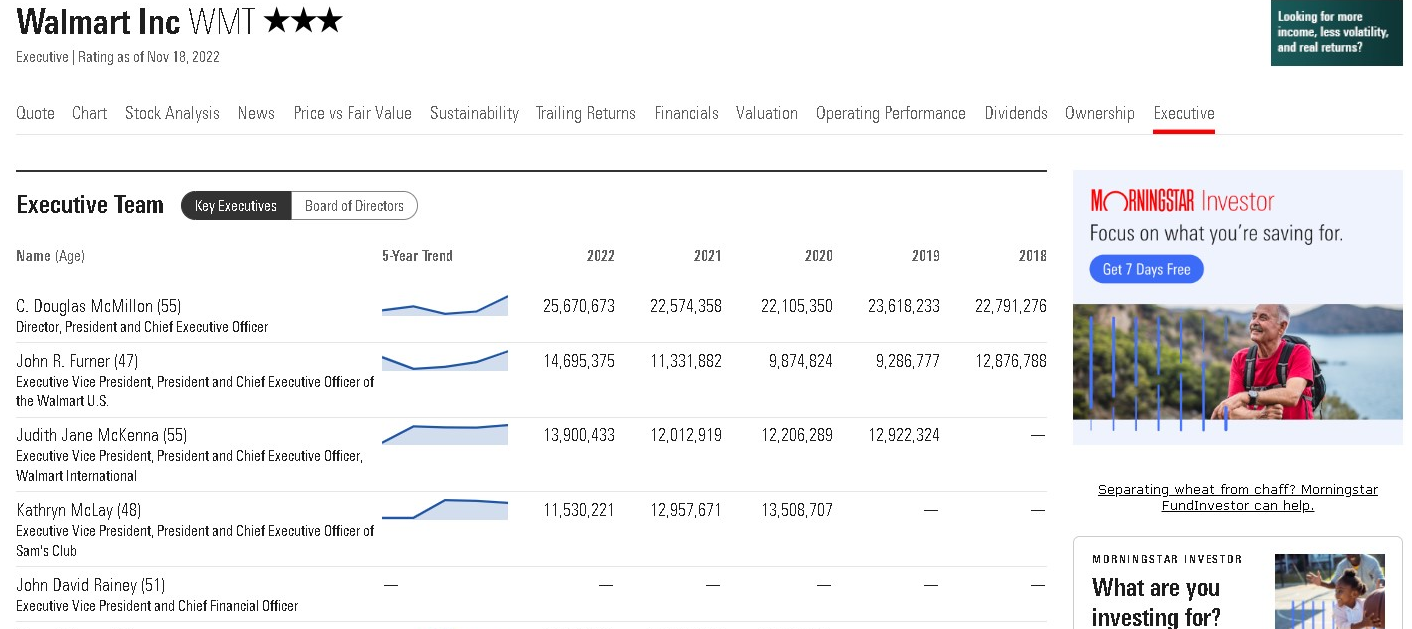Click the hiker ad image
Image resolution: width=1412 pixels, height=629 pixels.
pyautogui.click(x=1237, y=362)
